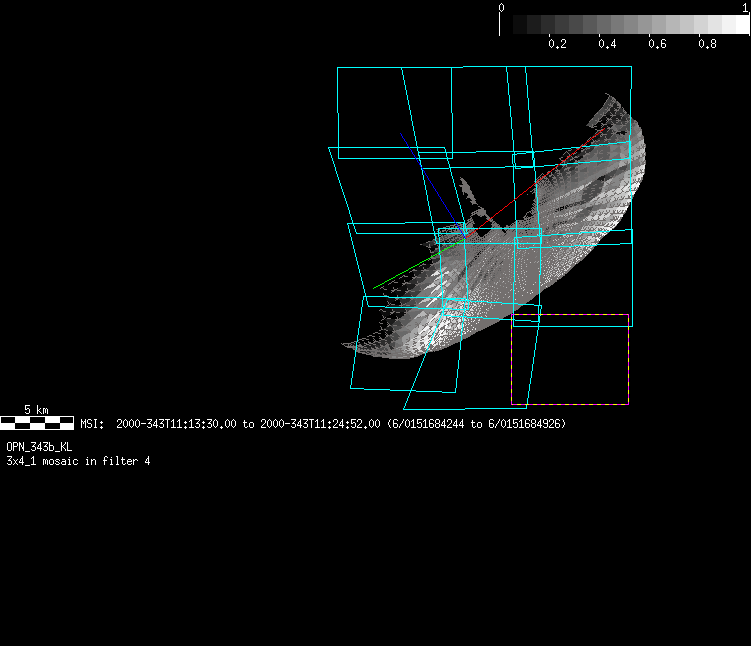Click the MSI start time 2000-343T11:13:30.00

click(177, 424)
